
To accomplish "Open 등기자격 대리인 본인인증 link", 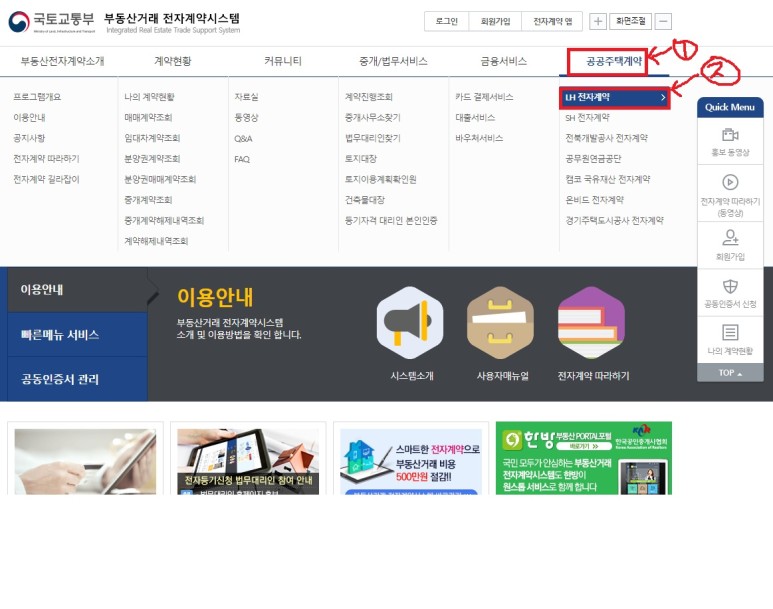I will tap(391, 220).
